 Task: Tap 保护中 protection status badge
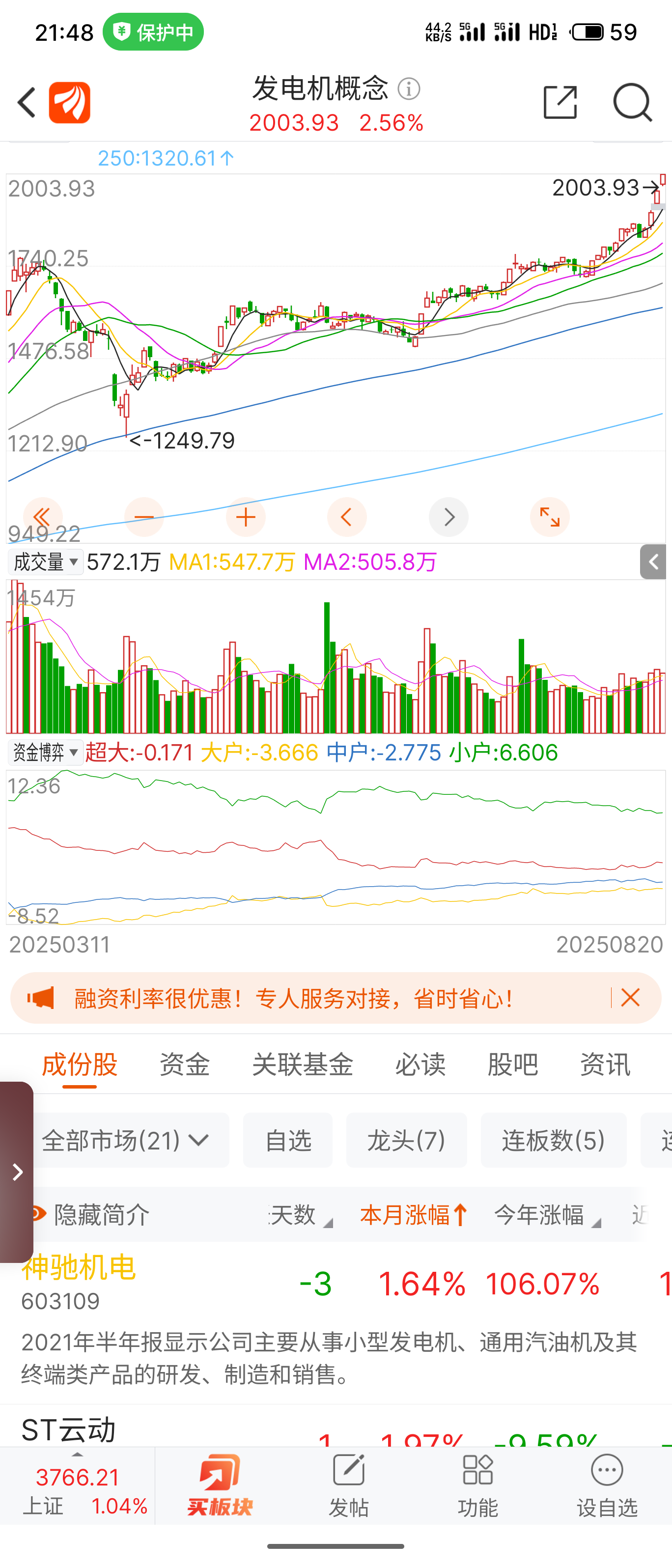coord(153,31)
